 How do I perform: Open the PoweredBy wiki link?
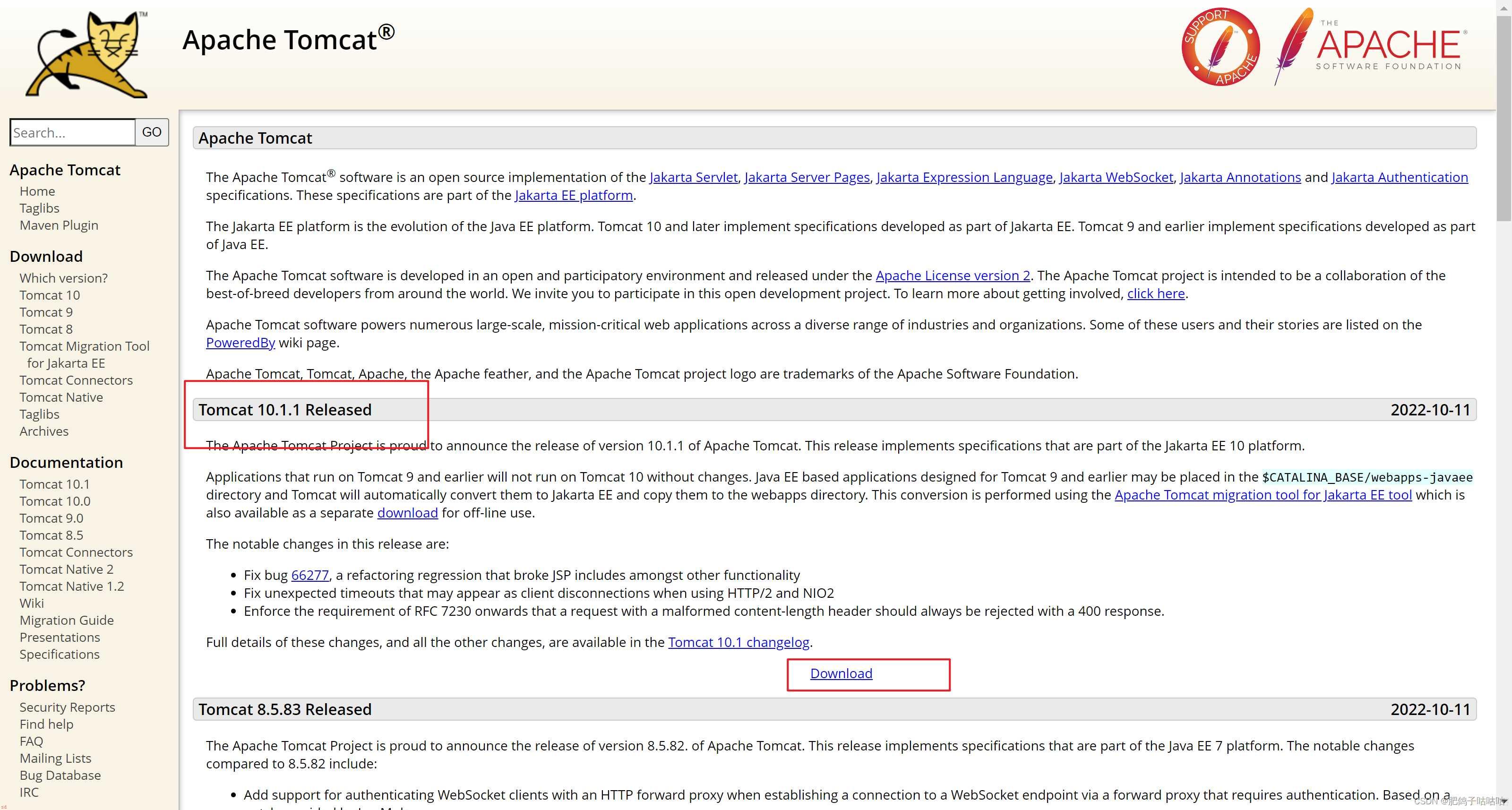pyautogui.click(x=240, y=343)
